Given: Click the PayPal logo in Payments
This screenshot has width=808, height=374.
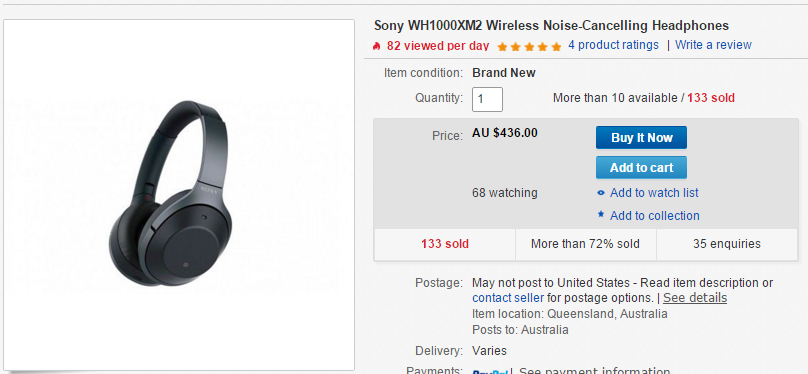Looking at the screenshot, I should click(490, 371).
